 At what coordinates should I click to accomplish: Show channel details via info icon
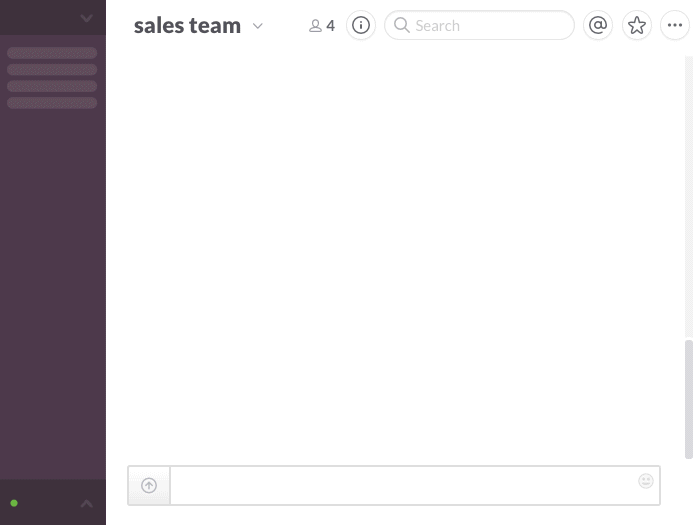pos(361,26)
